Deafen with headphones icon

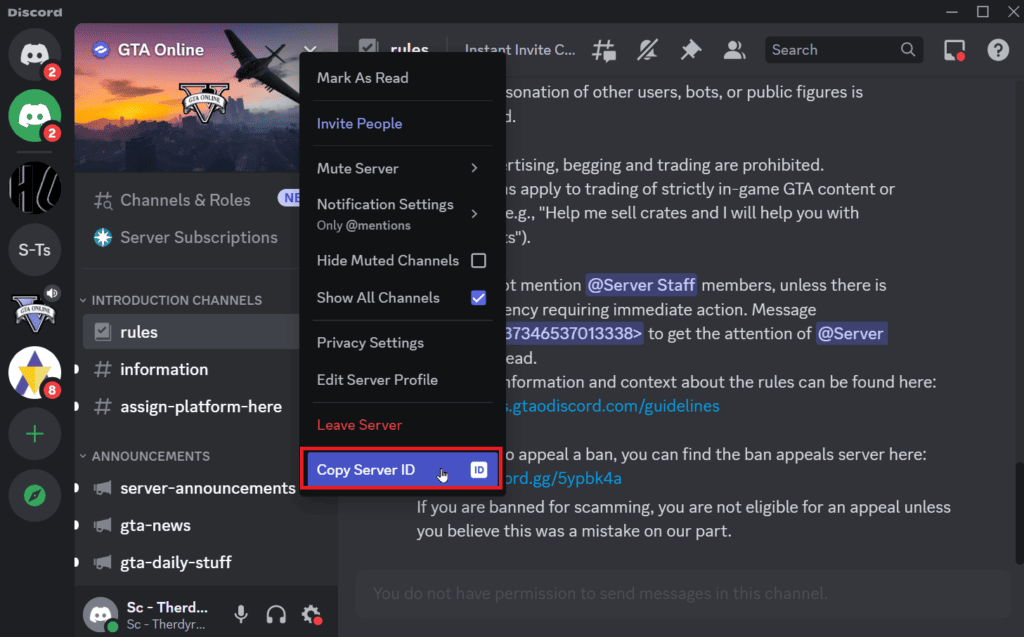point(276,614)
